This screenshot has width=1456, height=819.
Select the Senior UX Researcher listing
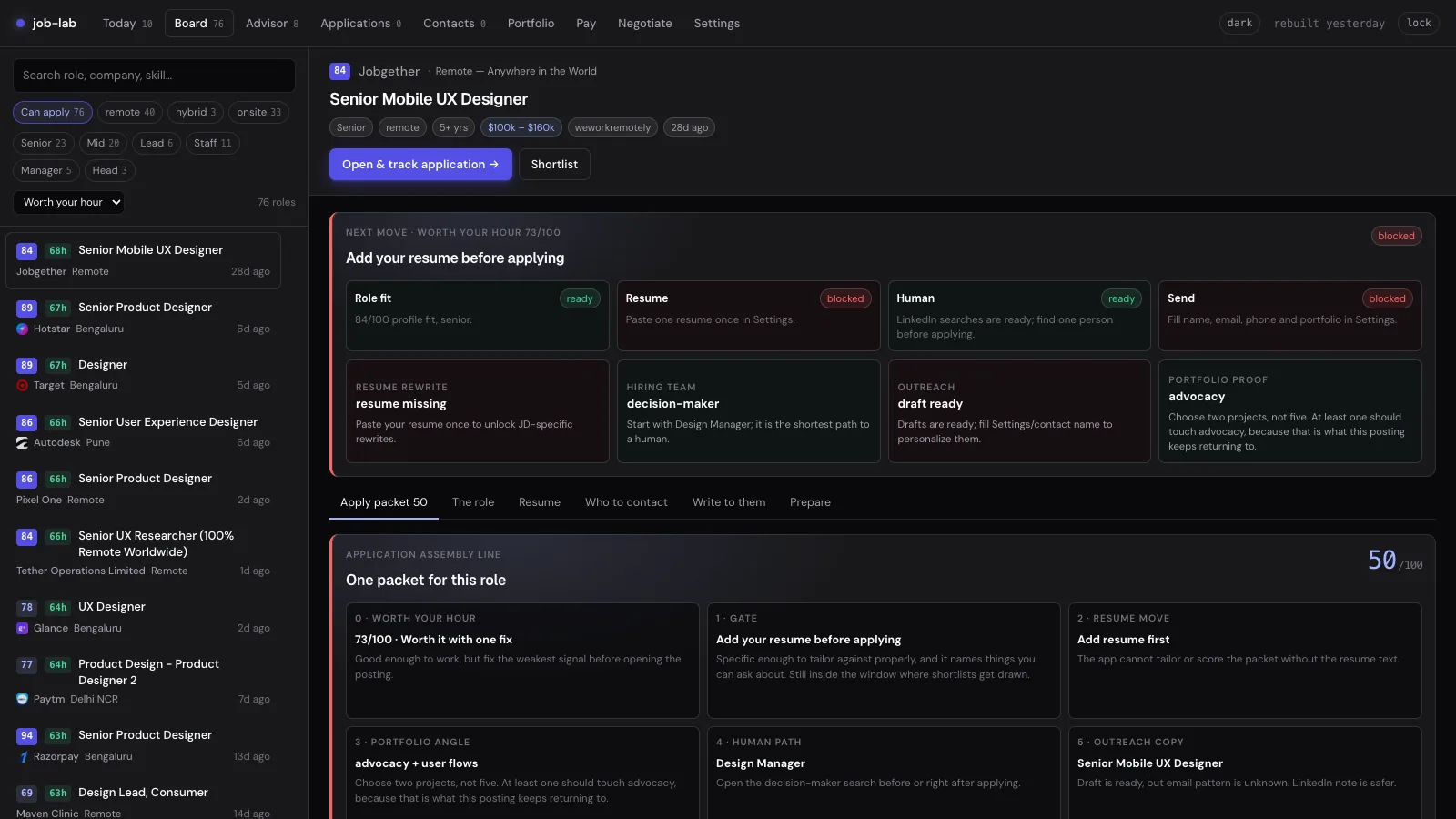point(143,553)
